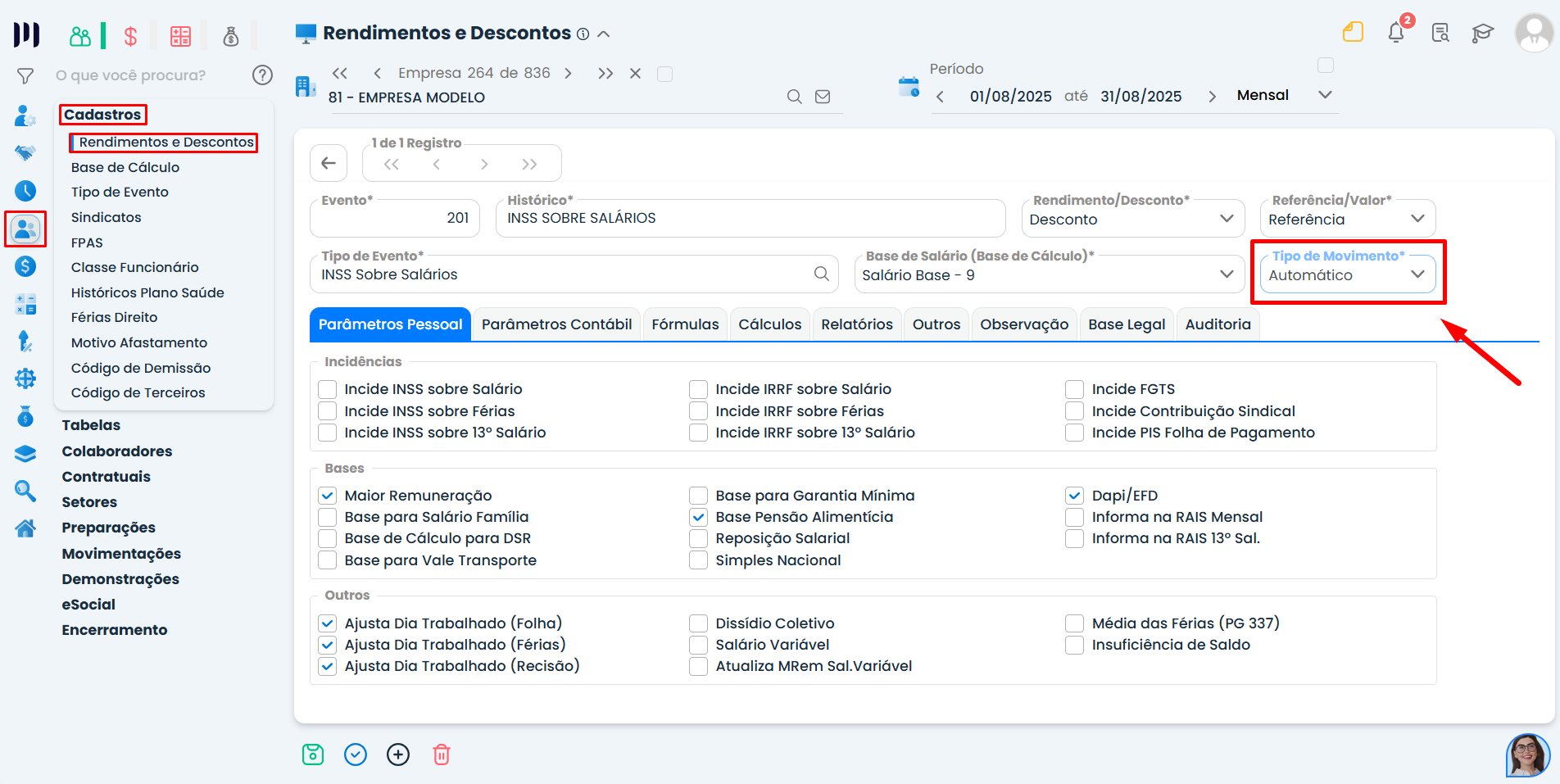Enable Incide INSS sobre Salário checkbox

[x=328, y=389]
